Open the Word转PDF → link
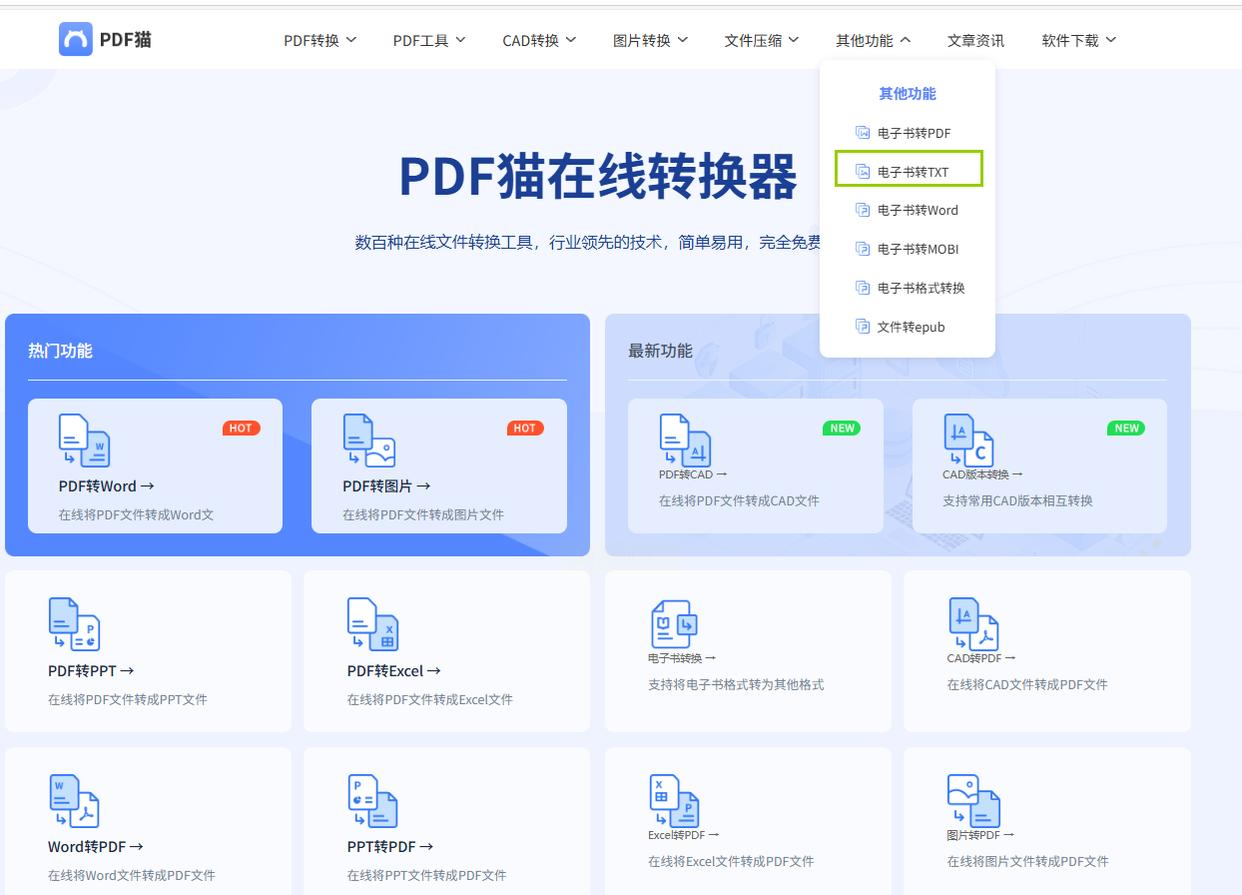 point(95,847)
